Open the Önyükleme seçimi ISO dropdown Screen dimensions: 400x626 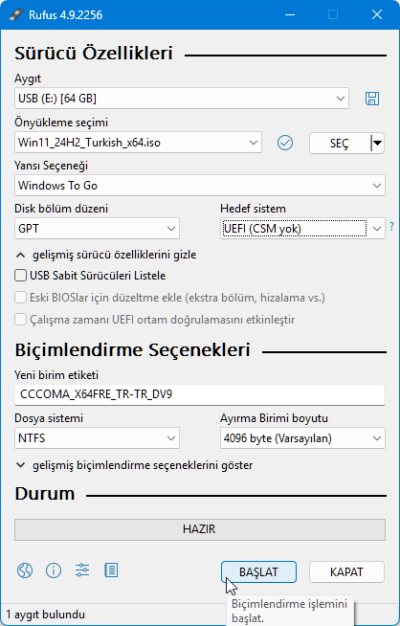pyautogui.click(x=138, y=143)
